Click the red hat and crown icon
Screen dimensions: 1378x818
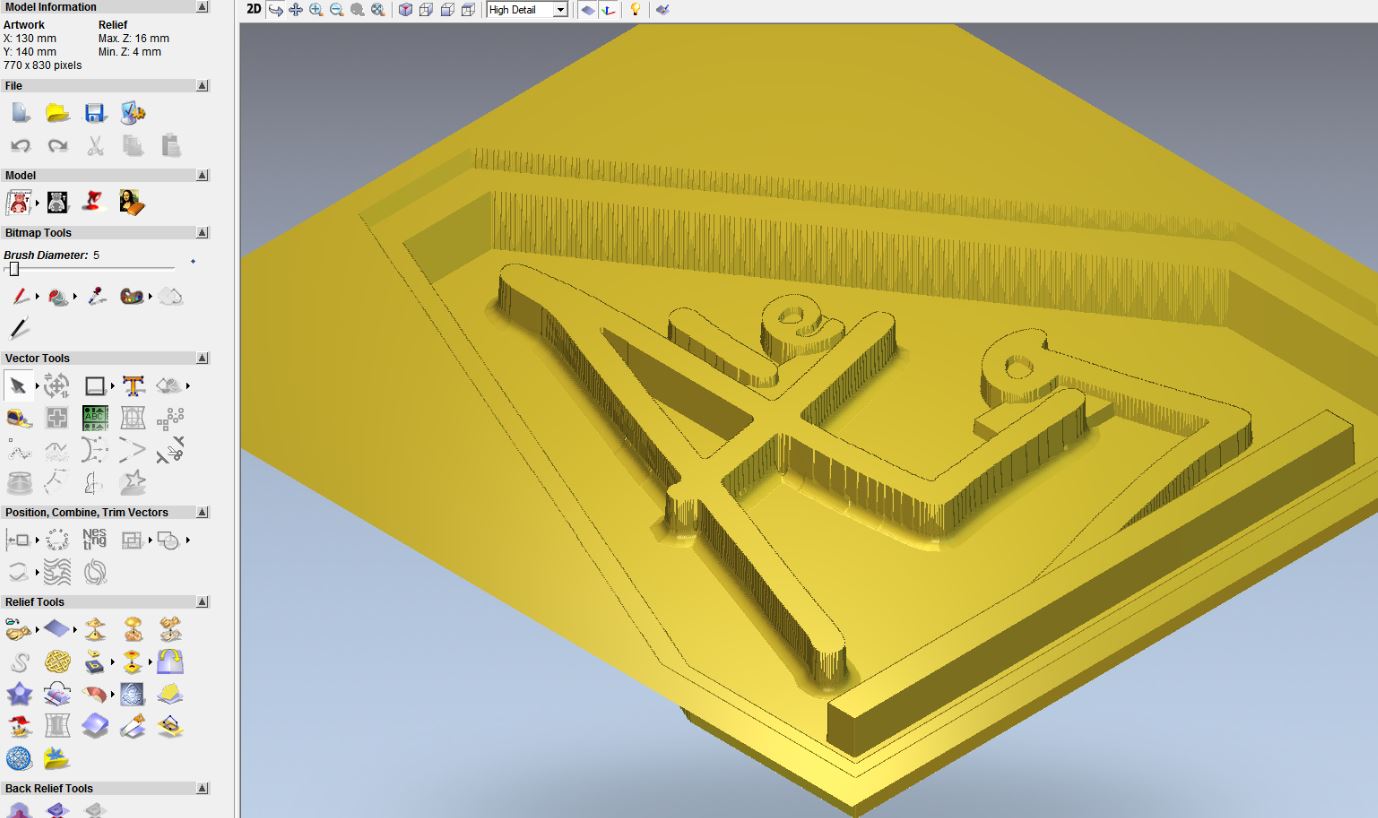click(20, 726)
